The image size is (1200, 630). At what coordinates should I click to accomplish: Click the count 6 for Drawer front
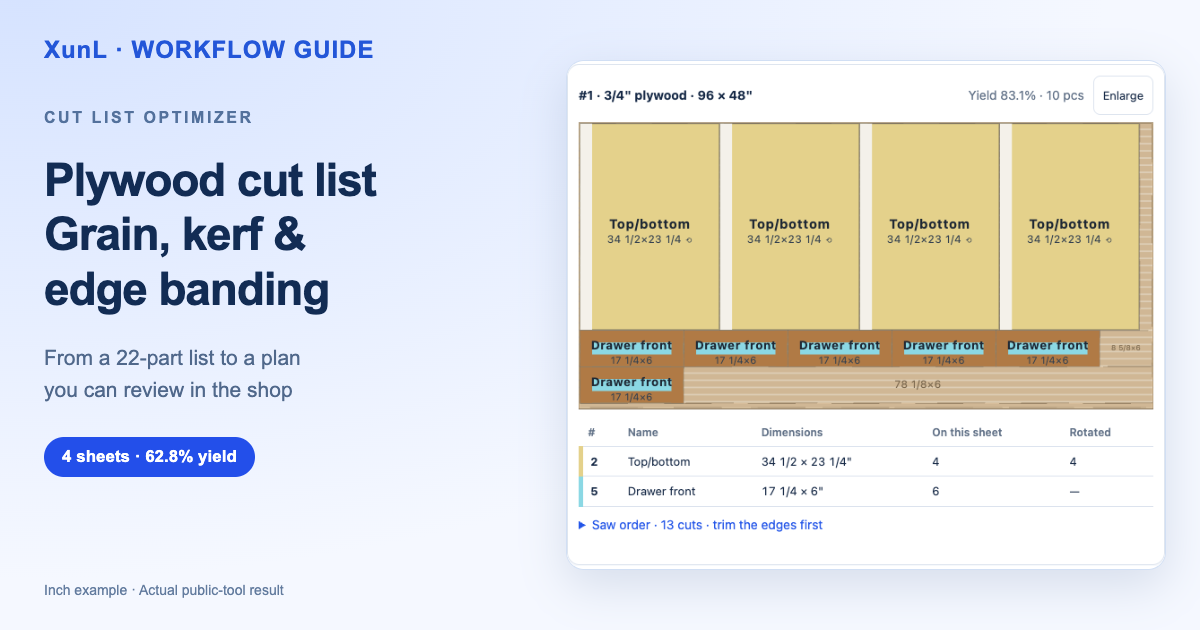click(935, 492)
